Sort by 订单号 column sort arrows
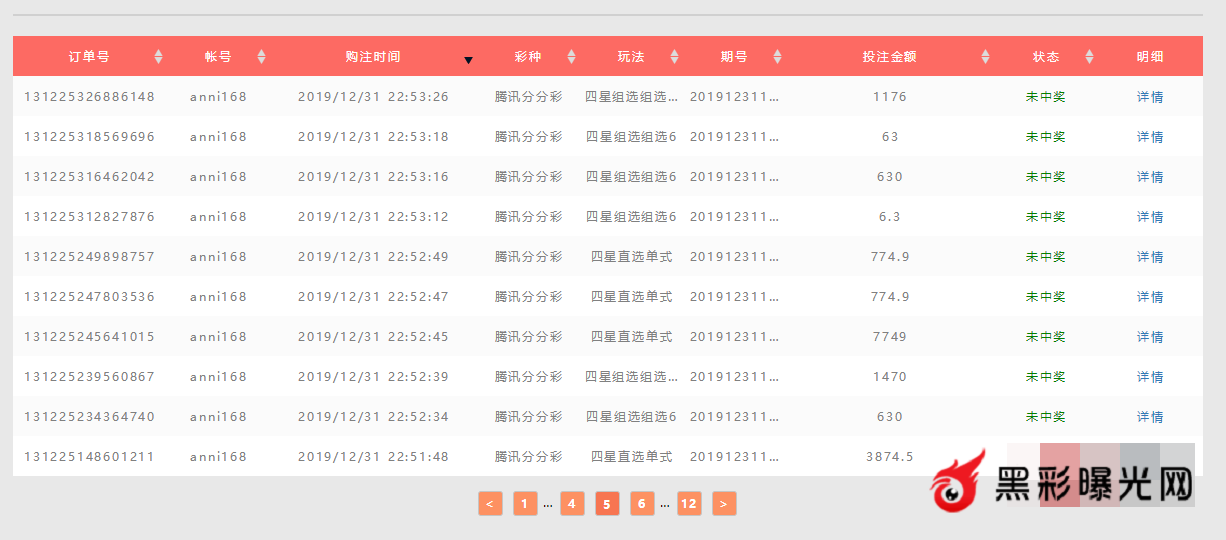This screenshot has width=1226, height=540. click(158, 57)
